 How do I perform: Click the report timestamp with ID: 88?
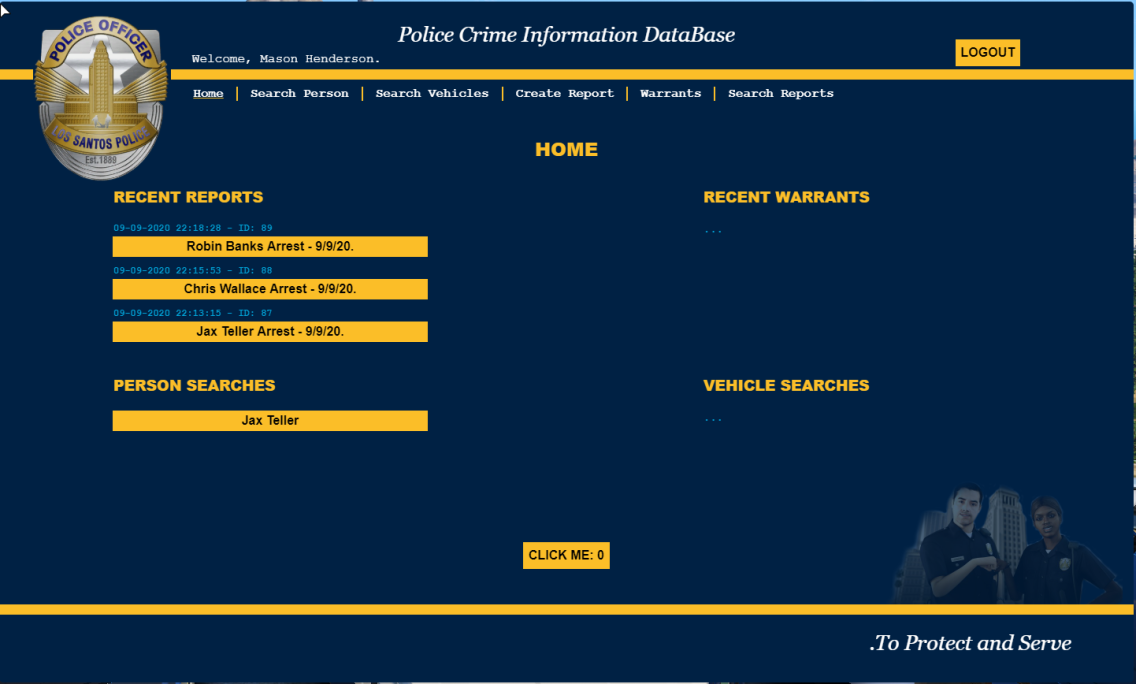coord(193,270)
